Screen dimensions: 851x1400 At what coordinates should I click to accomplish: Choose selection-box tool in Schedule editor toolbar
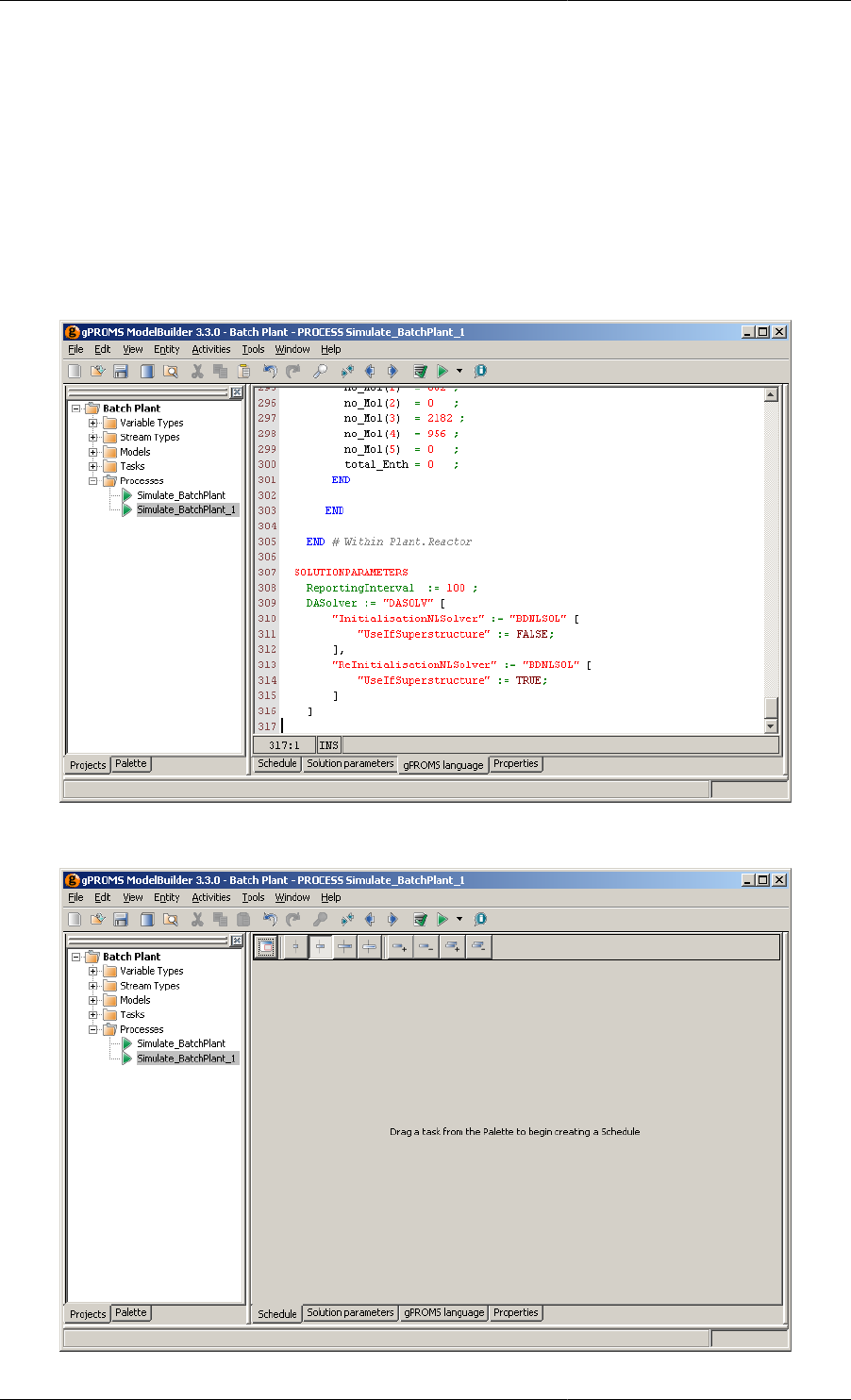[x=266, y=947]
